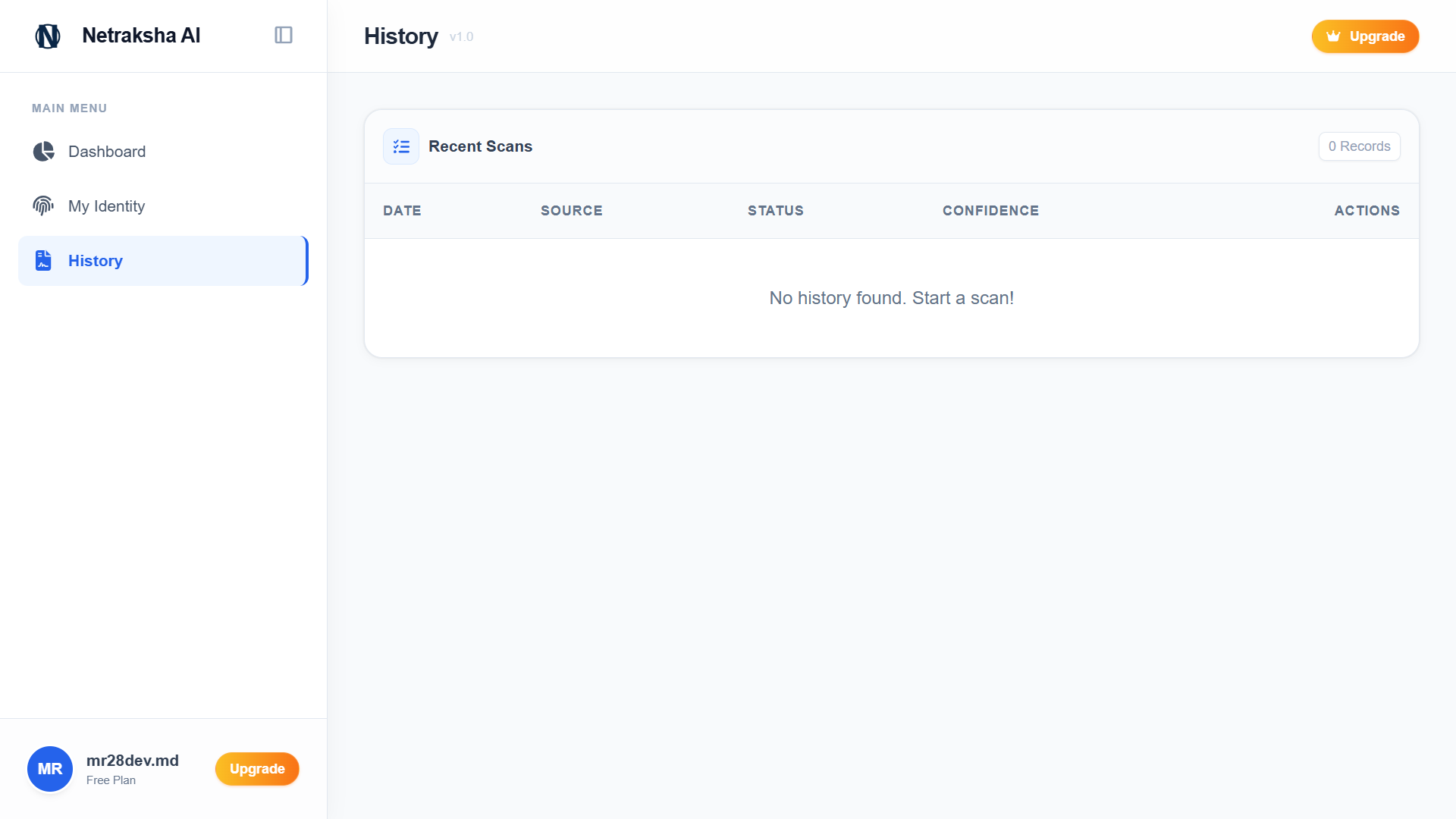1456x819 pixels.
Task: Click the crown icon on the top Upgrade button
Action: click(1333, 36)
